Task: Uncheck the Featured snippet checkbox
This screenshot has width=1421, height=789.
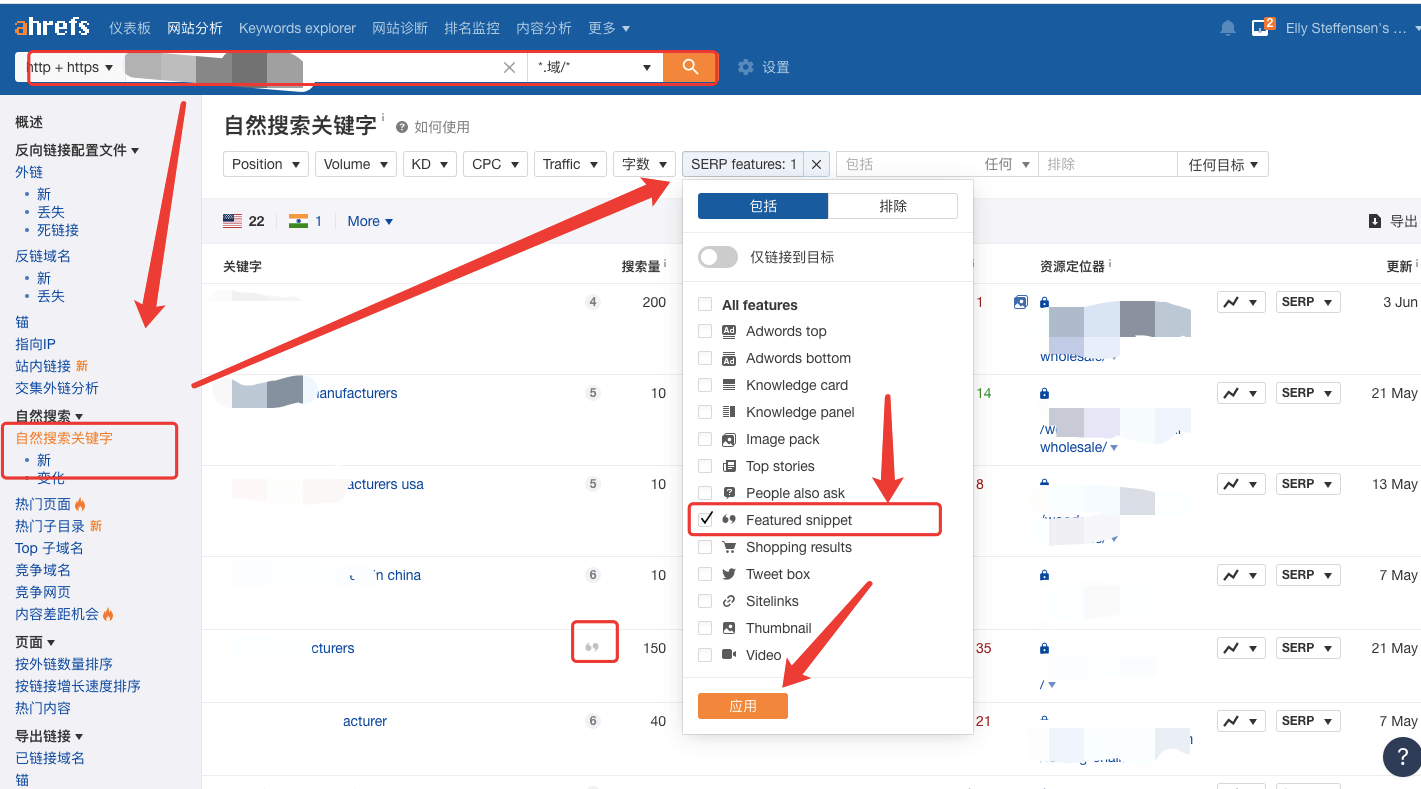Action: [x=705, y=519]
